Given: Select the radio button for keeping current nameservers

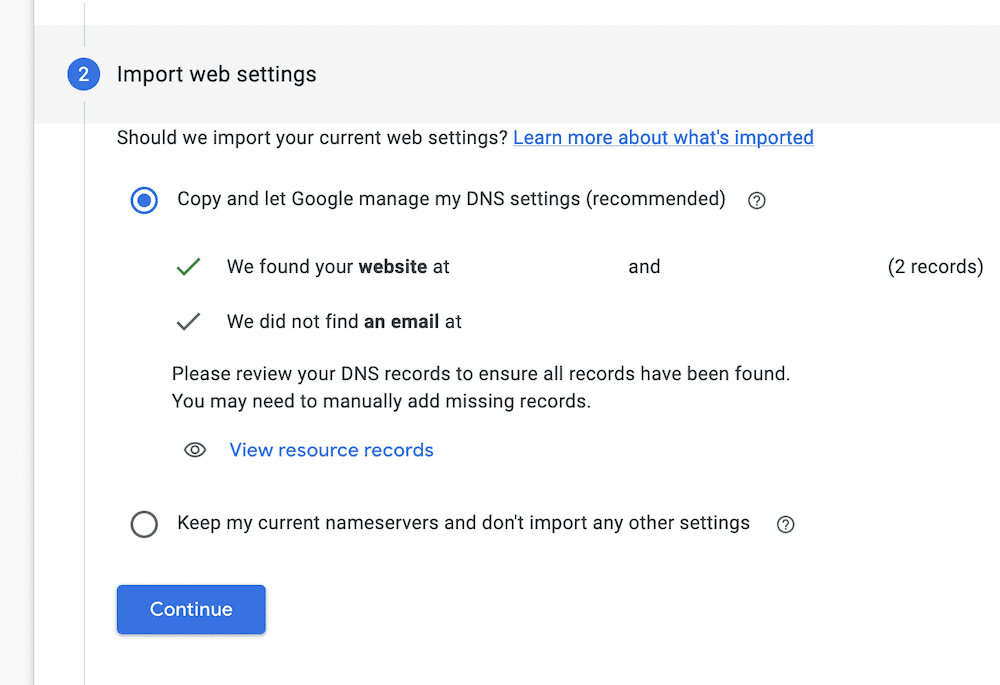Looking at the screenshot, I should (x=144, y=524).
